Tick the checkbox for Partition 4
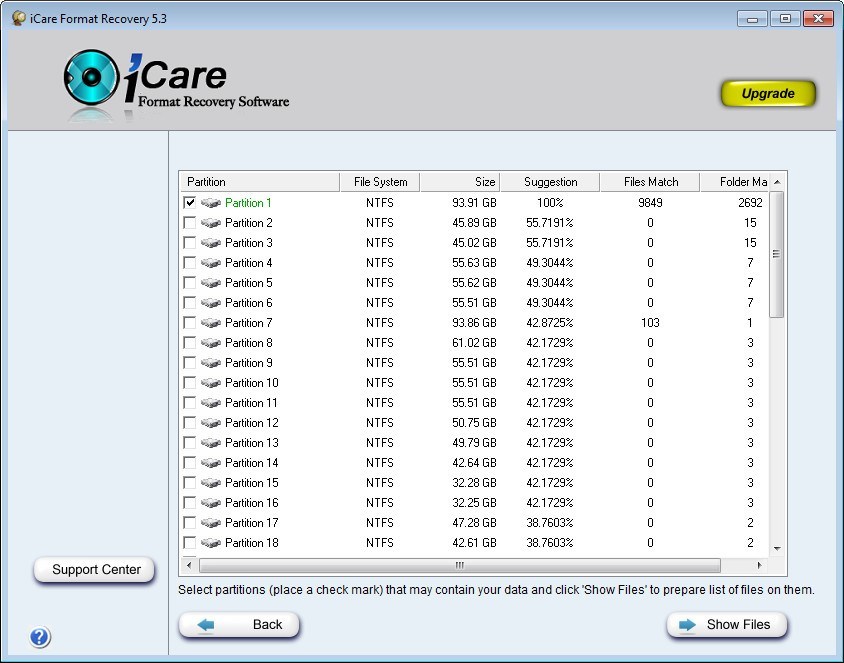 tap(189, 263)
